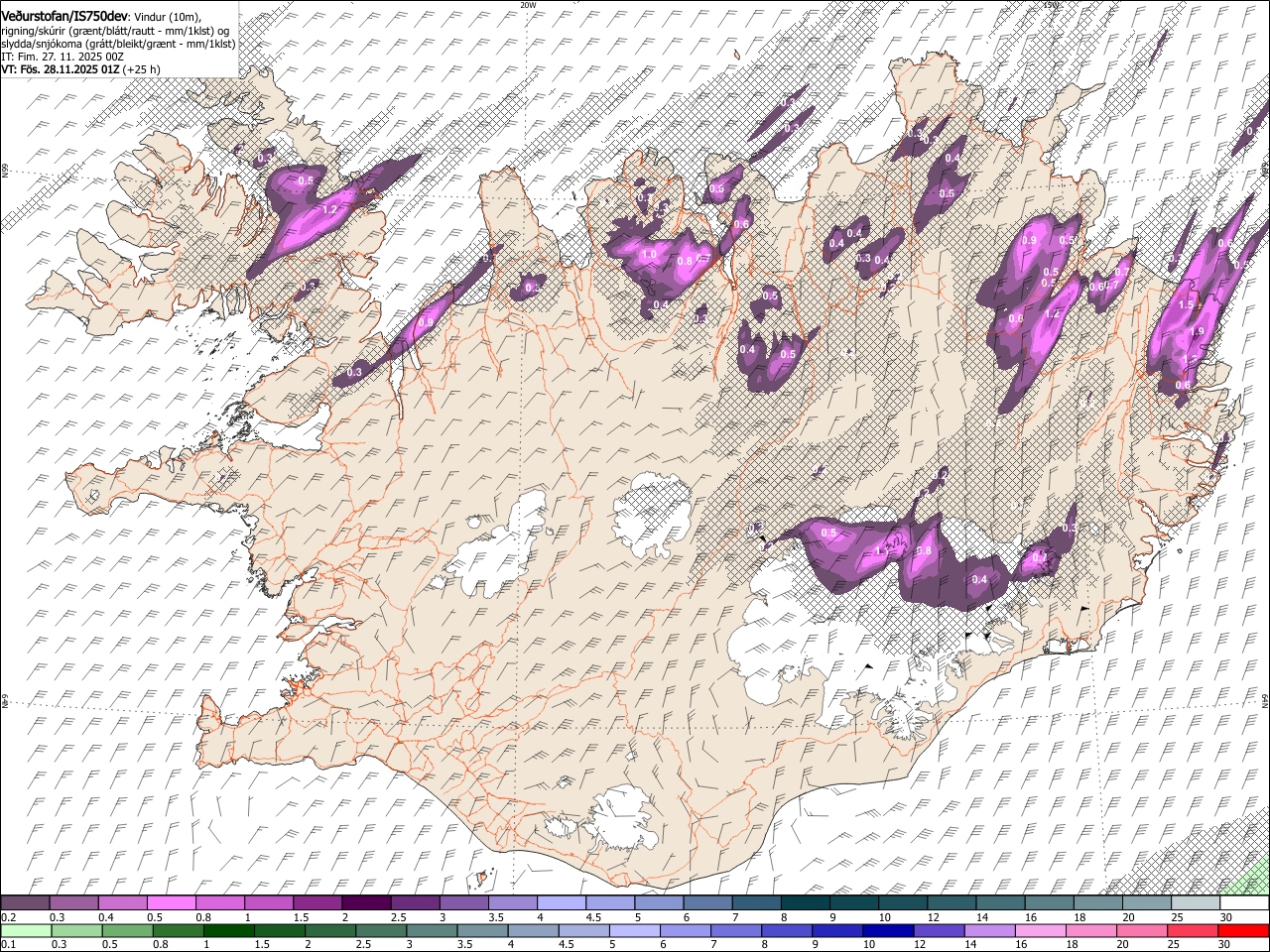
Task: Click the pink 16 swatch in rain legend
Action: pos(1041,931)
